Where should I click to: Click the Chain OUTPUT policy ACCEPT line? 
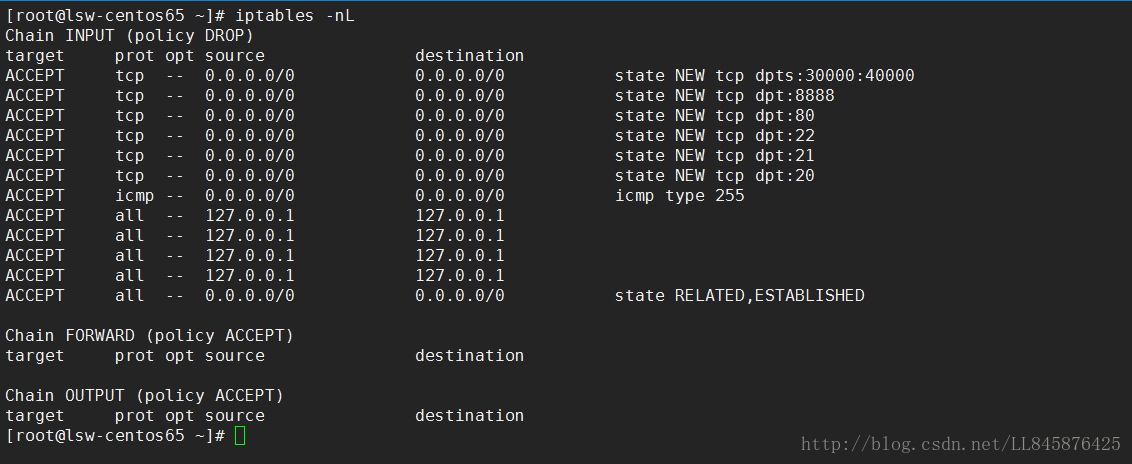(x=144, y=395)
